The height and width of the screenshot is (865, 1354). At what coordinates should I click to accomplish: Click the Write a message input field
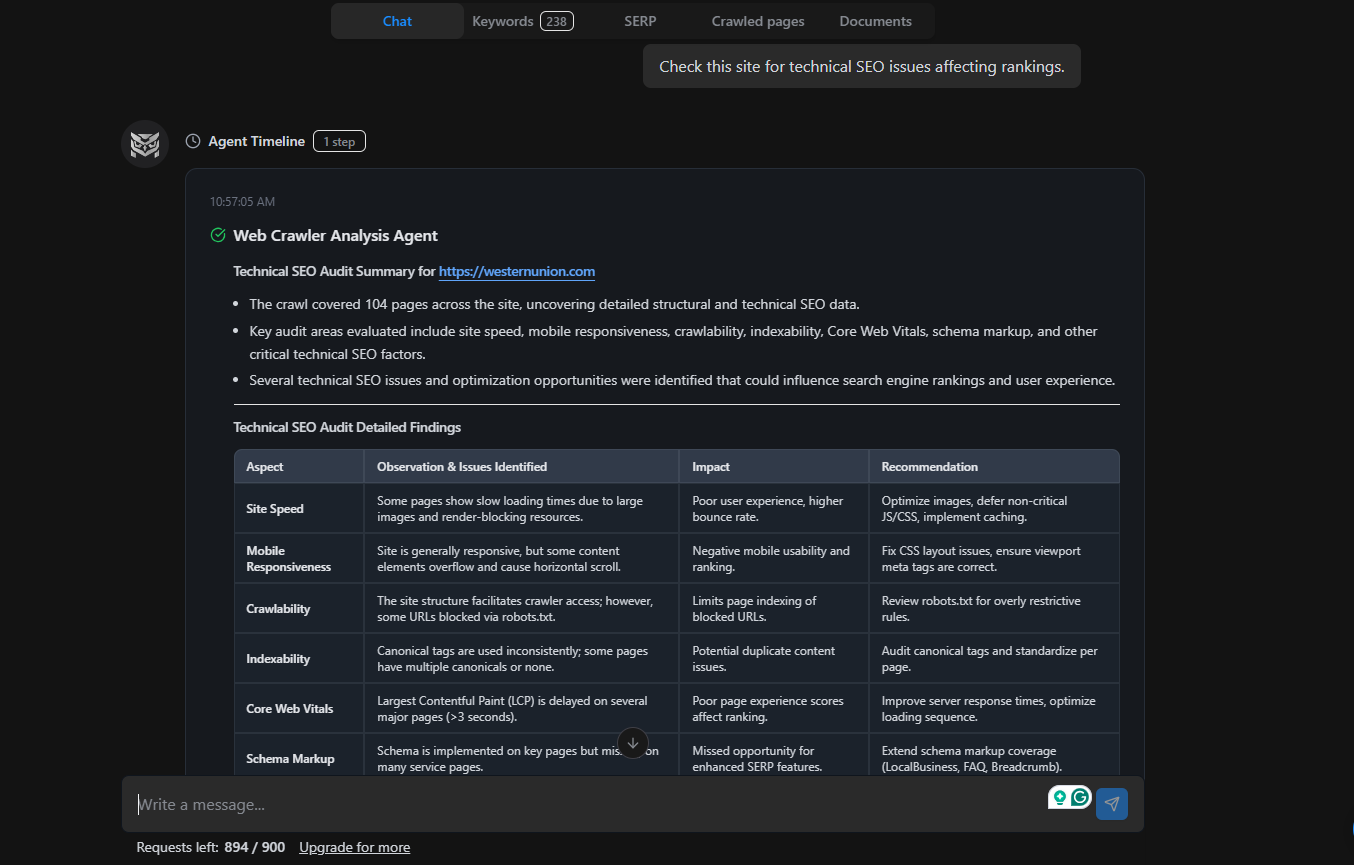tap(400, 803)
